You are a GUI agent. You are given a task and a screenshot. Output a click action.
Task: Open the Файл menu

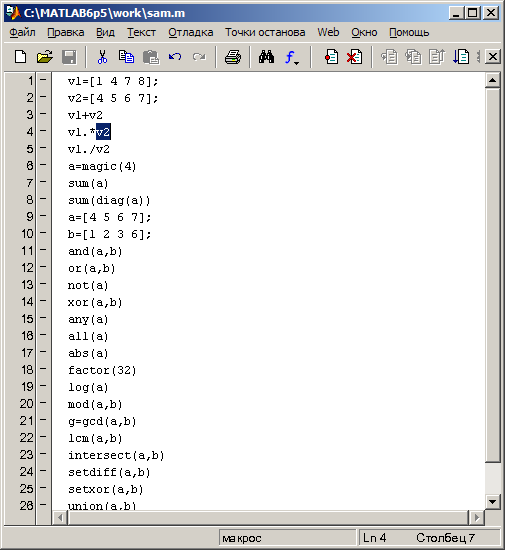tap(22, 32)
